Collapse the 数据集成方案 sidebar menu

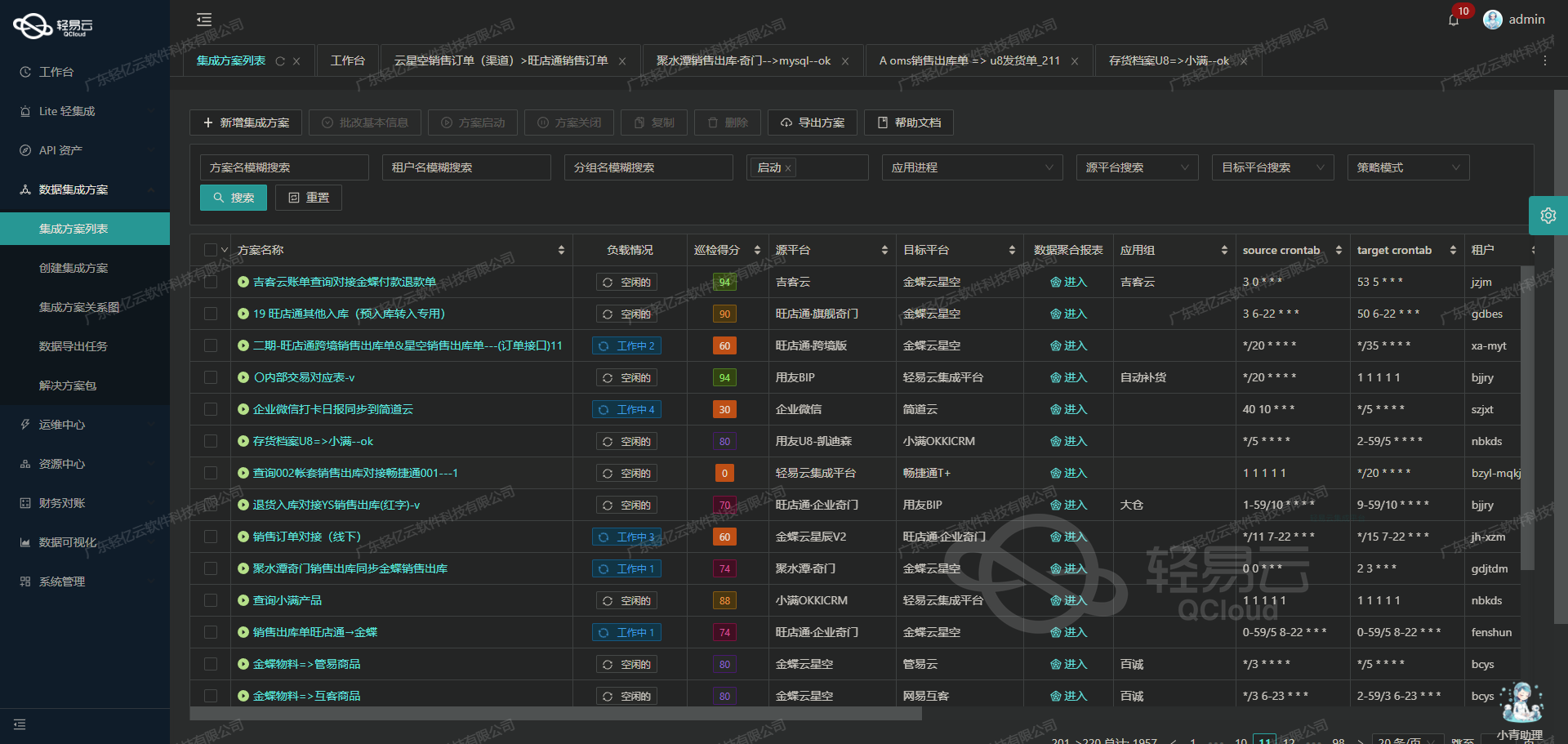(x=85, y=189)
